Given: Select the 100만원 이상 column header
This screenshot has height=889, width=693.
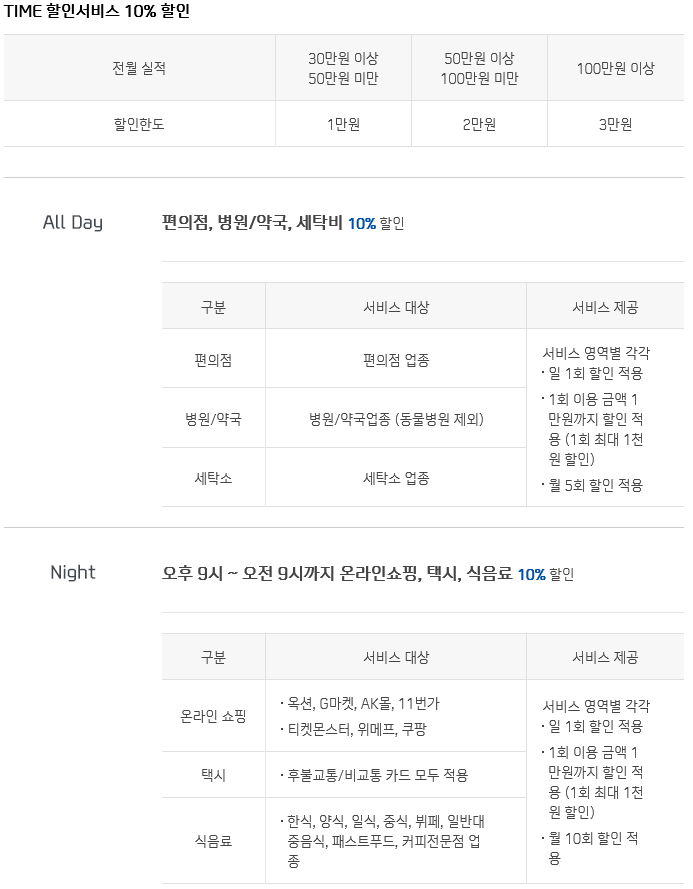Looking at the screenshot, I should pos(616,68).
